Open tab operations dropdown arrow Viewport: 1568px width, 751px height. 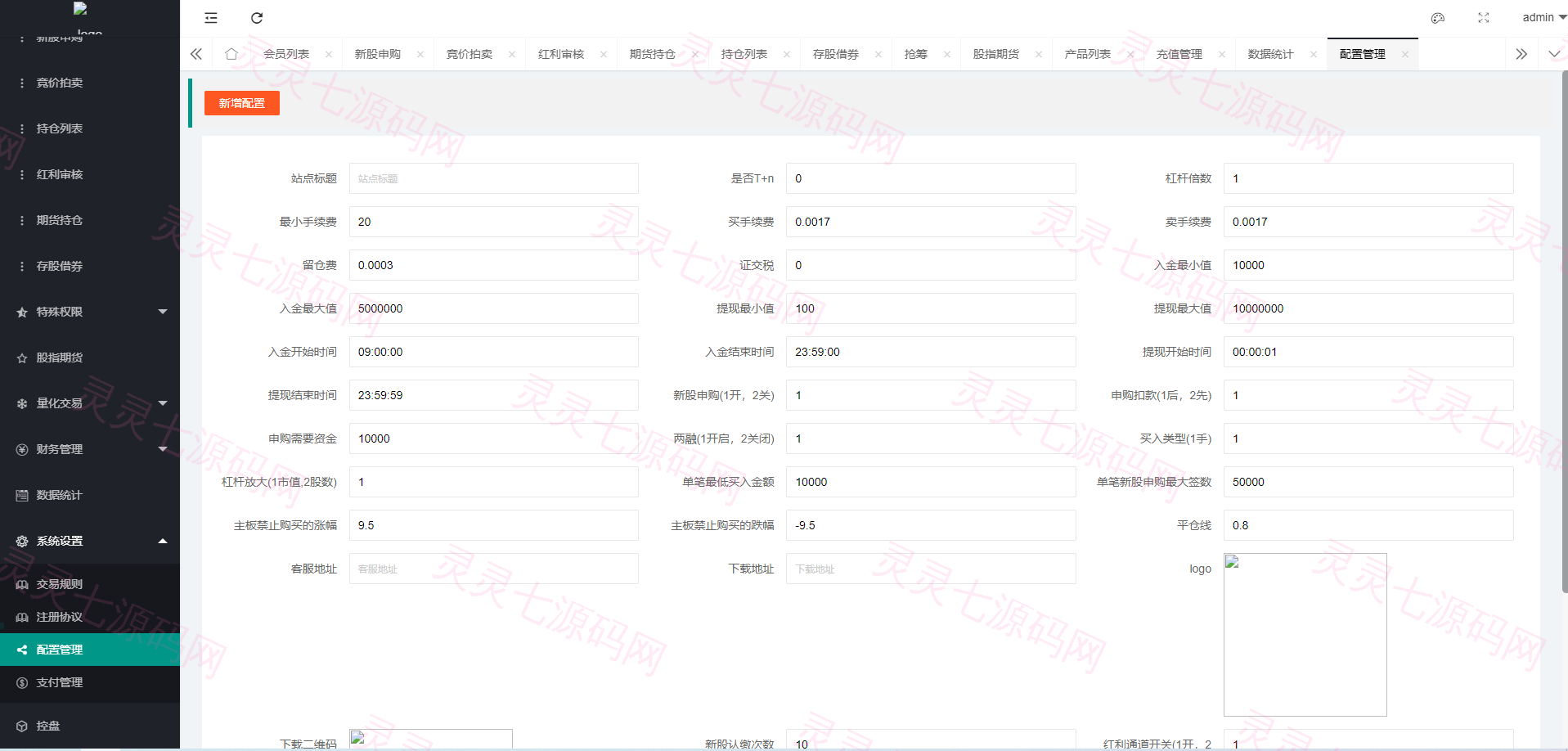click(x=1554, y=54)
